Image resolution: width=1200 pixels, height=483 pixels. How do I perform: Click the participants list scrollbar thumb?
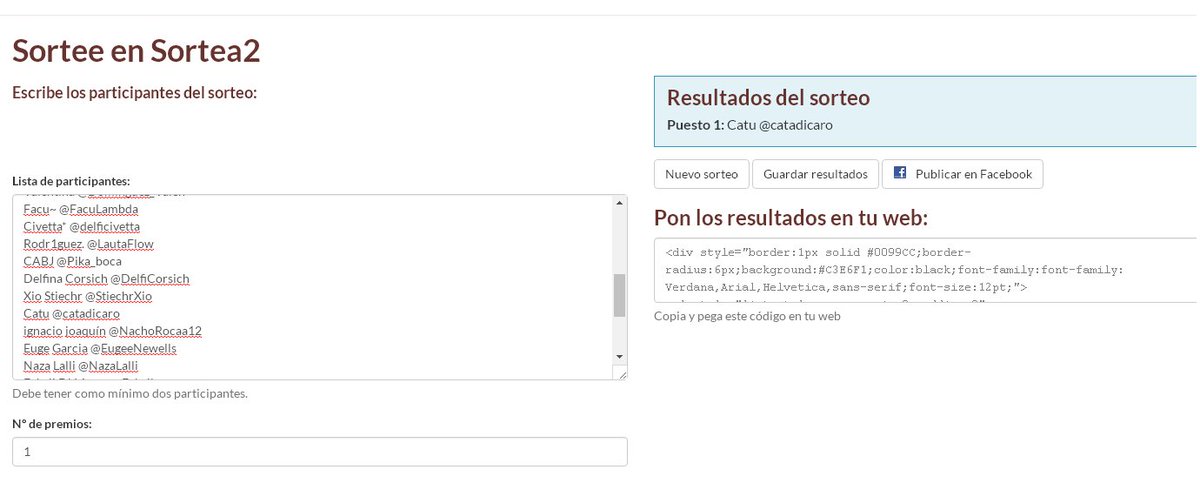[x=619, y=295]
